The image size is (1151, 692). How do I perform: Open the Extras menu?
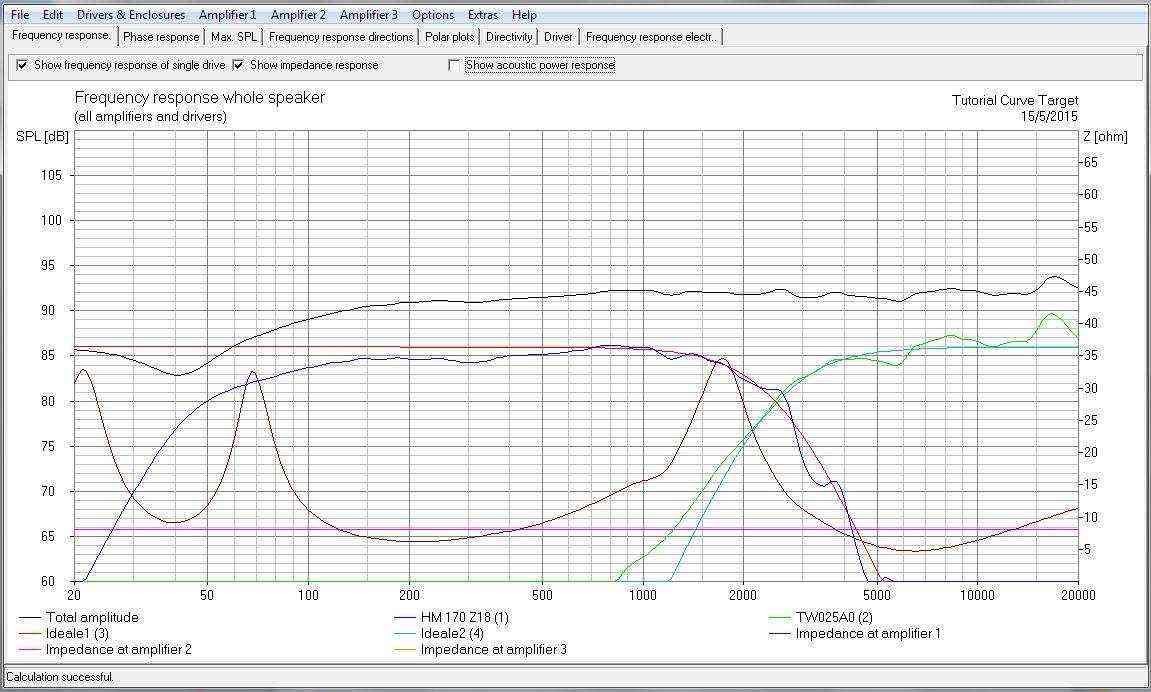[483, 15]
